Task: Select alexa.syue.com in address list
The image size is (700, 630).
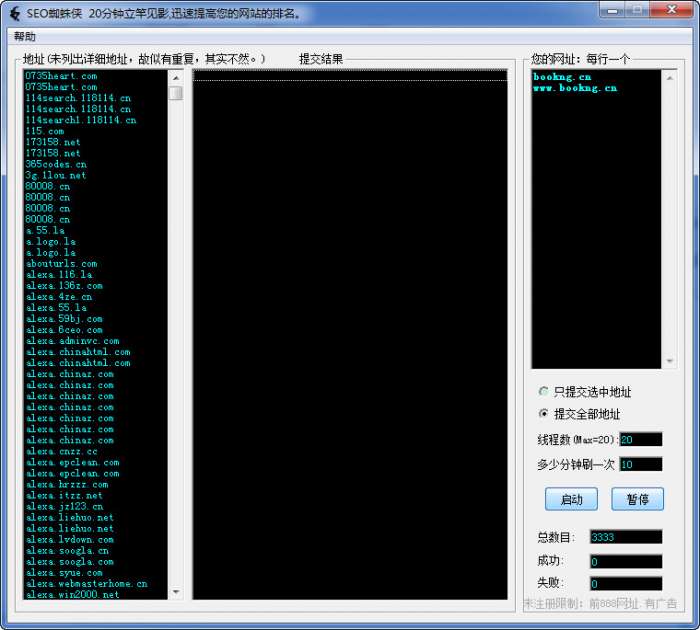Action: [64, 573]
